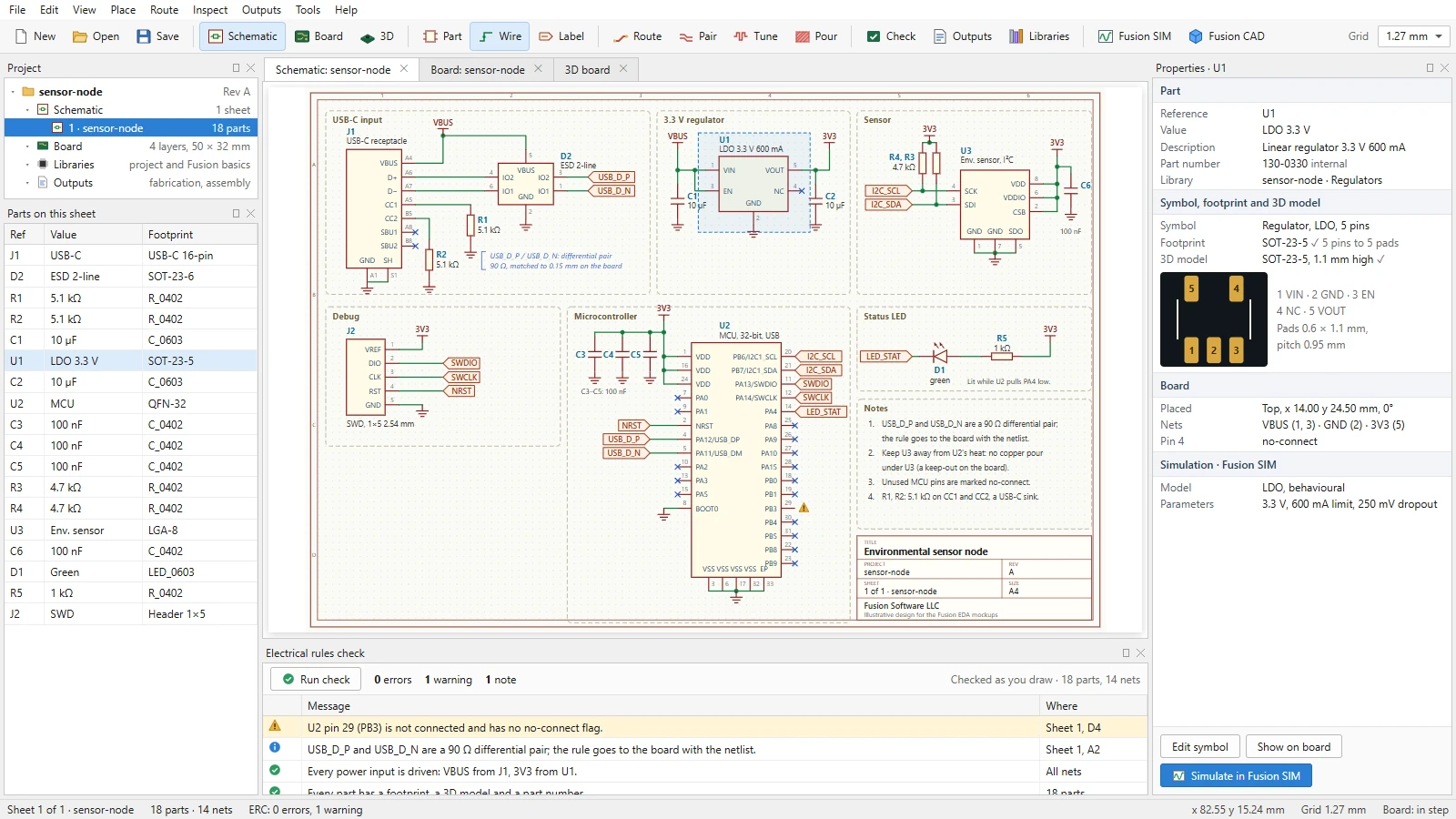Open a project with the Open button
This screenshot has height=819, width=1456.
point(96,36)
